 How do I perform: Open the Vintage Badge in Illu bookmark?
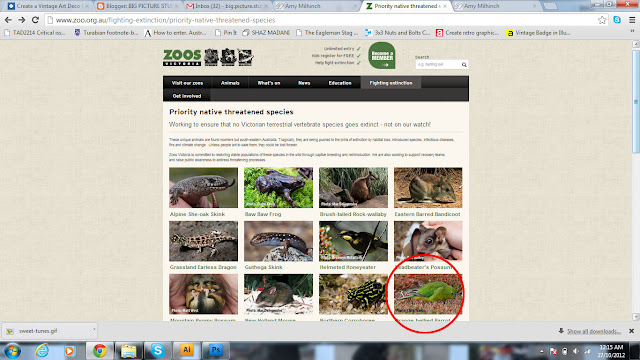(539, 33)
